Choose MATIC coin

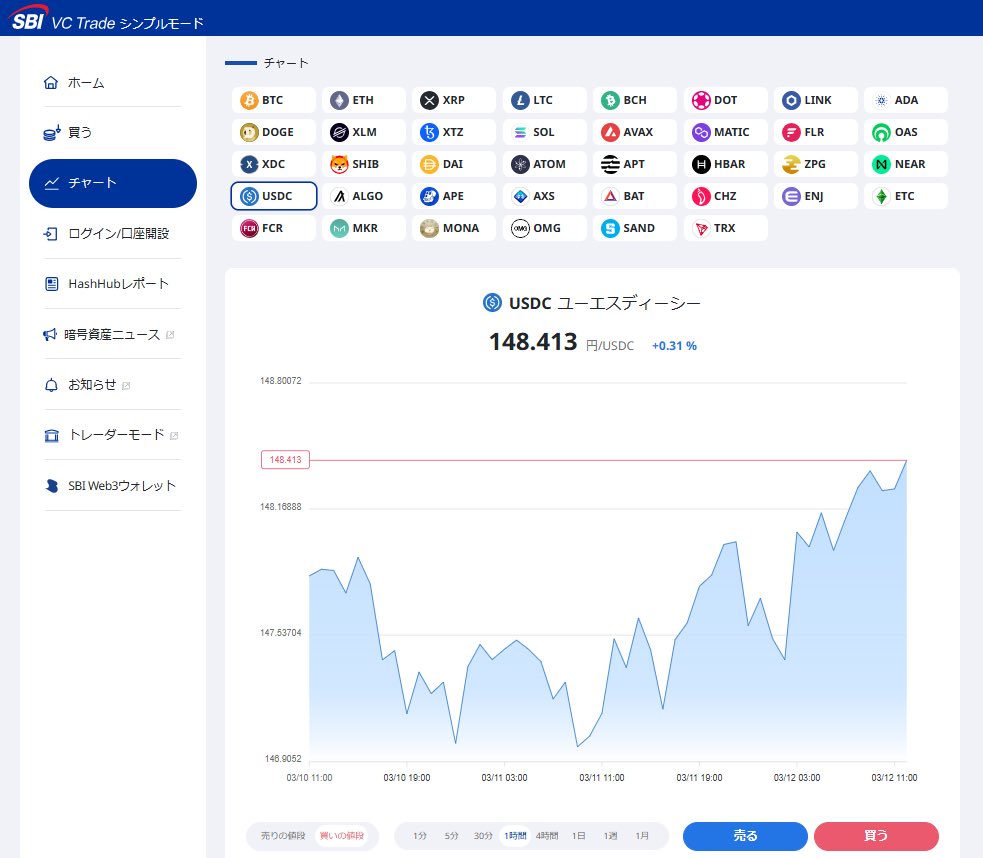click(x=725, y=132)
